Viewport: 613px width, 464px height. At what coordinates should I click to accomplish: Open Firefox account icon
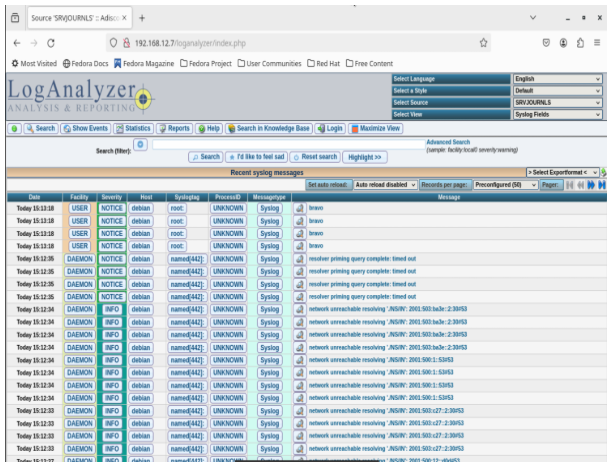[563, 43]
